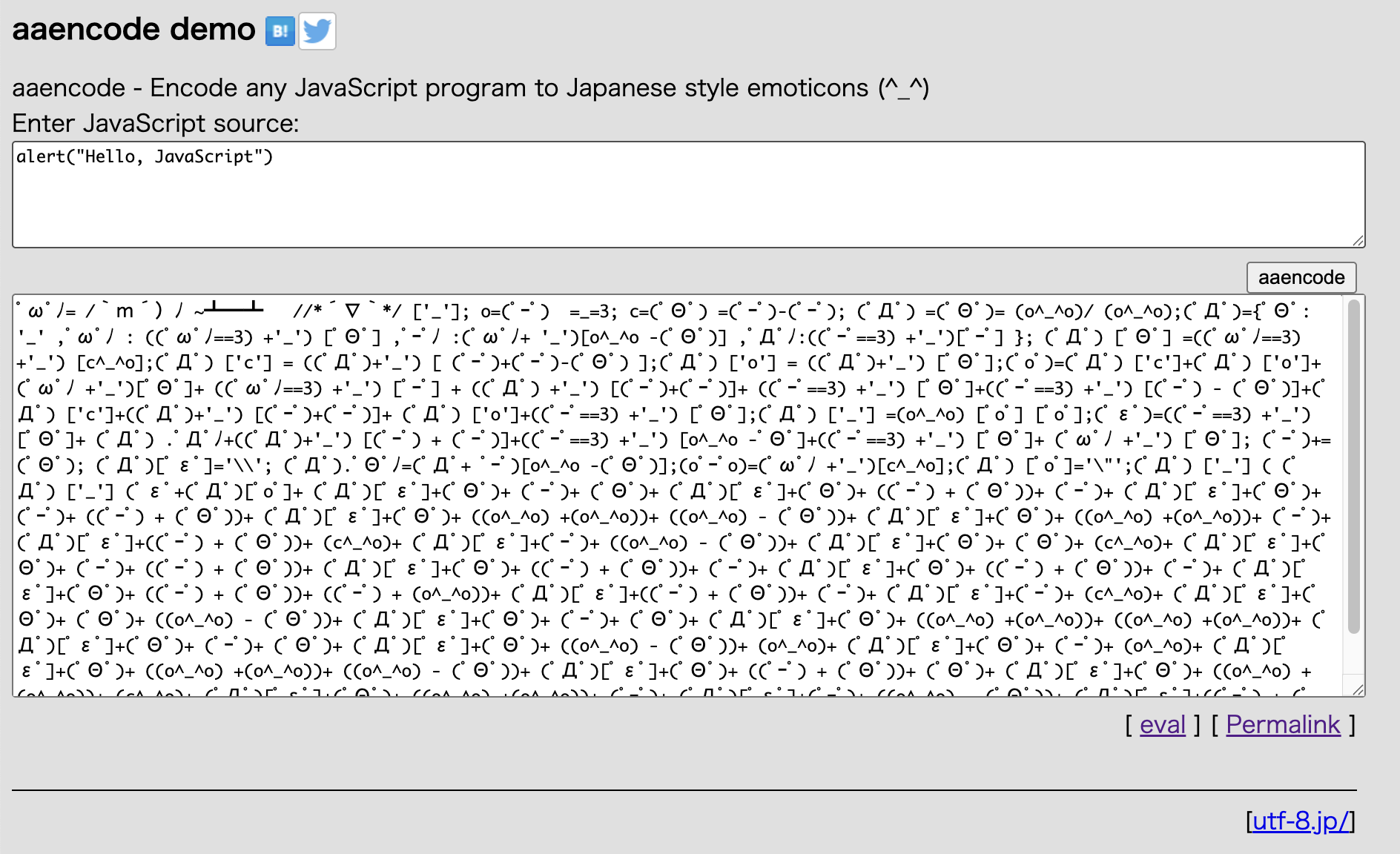Click inside the JavaScript source textarea
This screenshot has height=854, width=1400.
click(688, 194)
